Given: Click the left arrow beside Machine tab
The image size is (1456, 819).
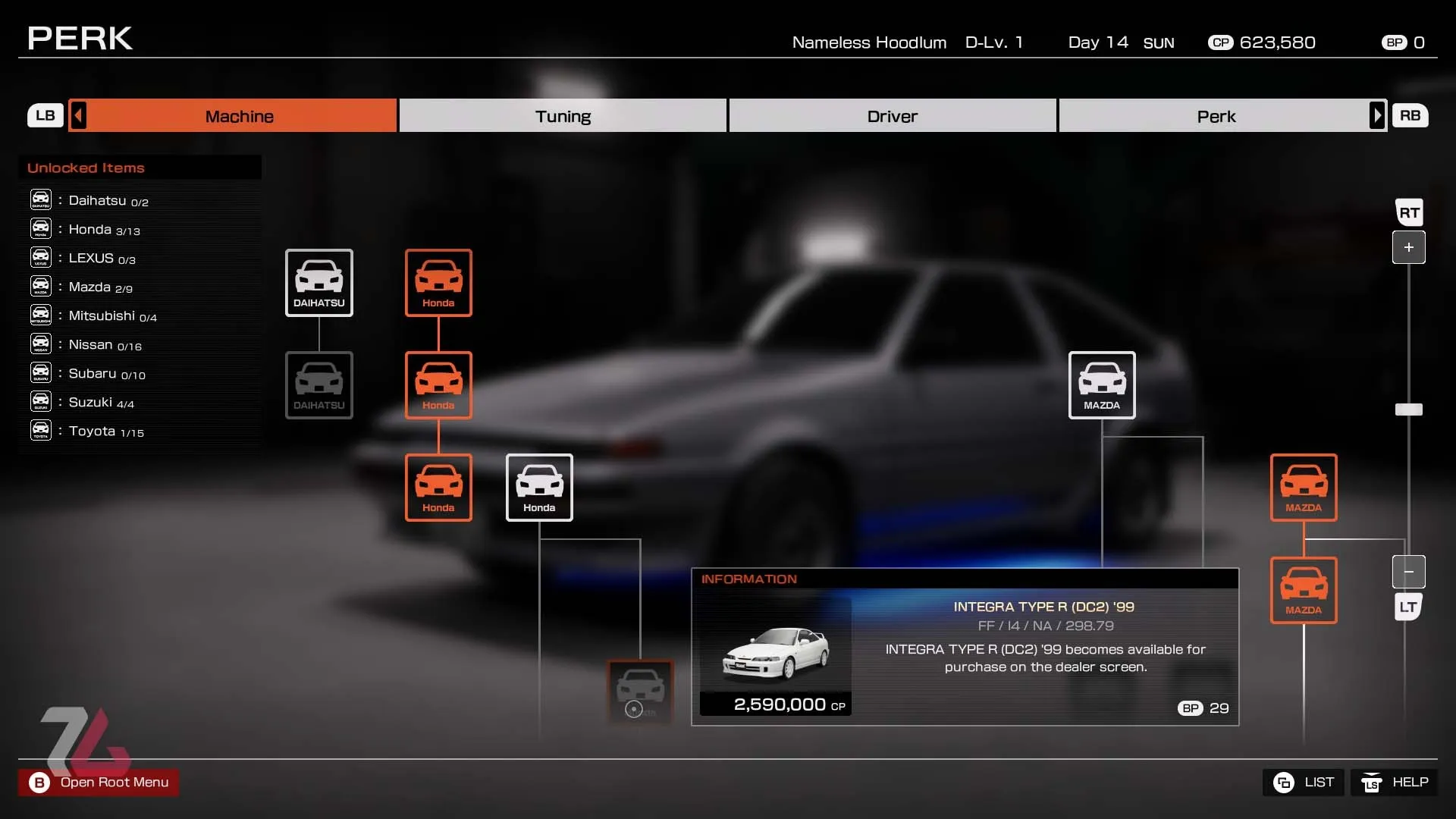Looking at the screenshot, I should tap(78, 115).
